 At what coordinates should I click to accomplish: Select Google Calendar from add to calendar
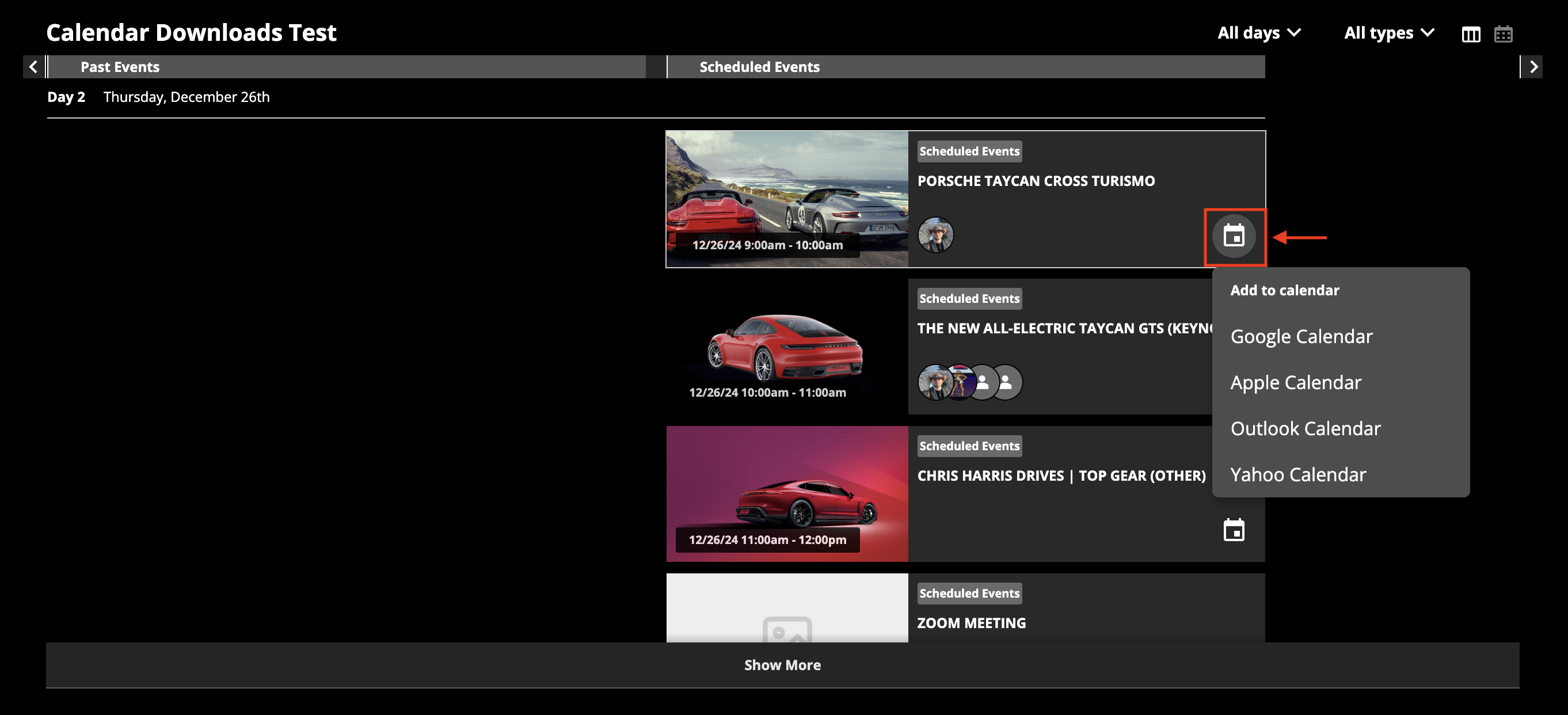pyautogui.click(x=1303, y=335)
